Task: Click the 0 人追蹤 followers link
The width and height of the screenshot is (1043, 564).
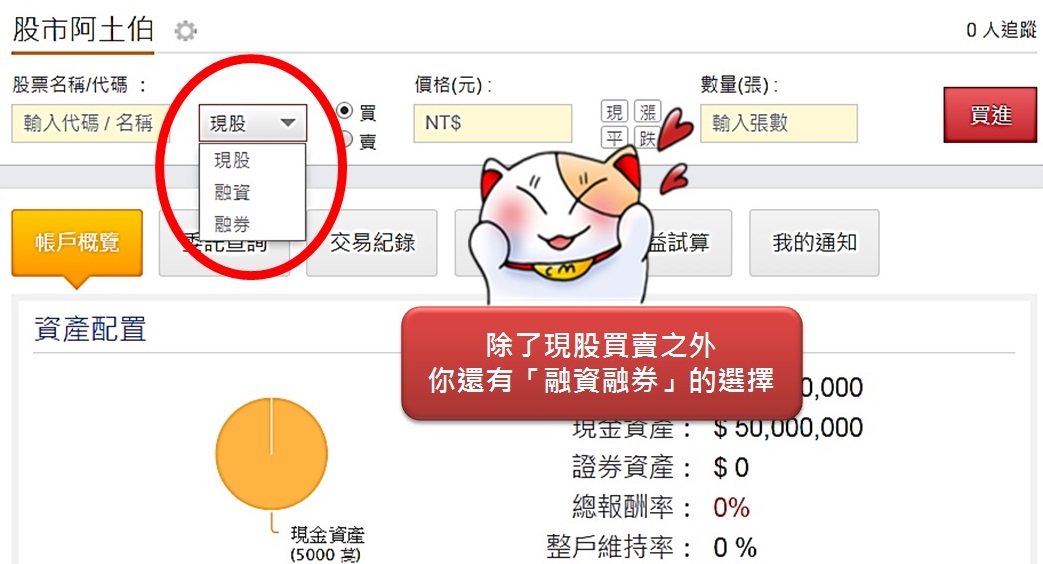Action: coord(1001,29)
